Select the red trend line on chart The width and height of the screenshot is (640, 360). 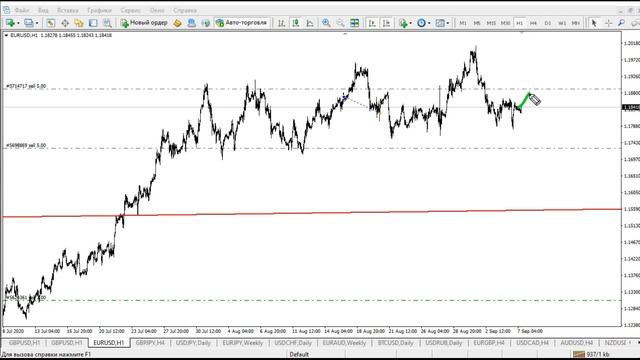point(312,213)
